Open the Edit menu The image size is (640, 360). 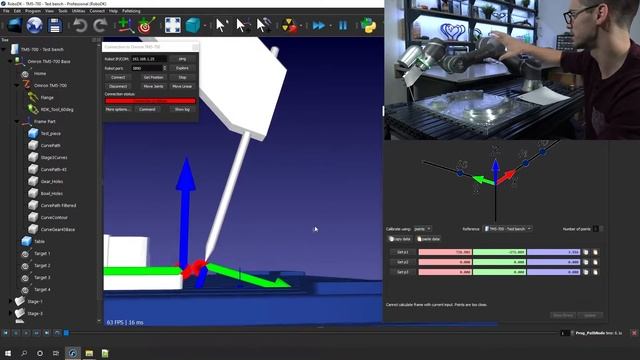click(17, 11)
